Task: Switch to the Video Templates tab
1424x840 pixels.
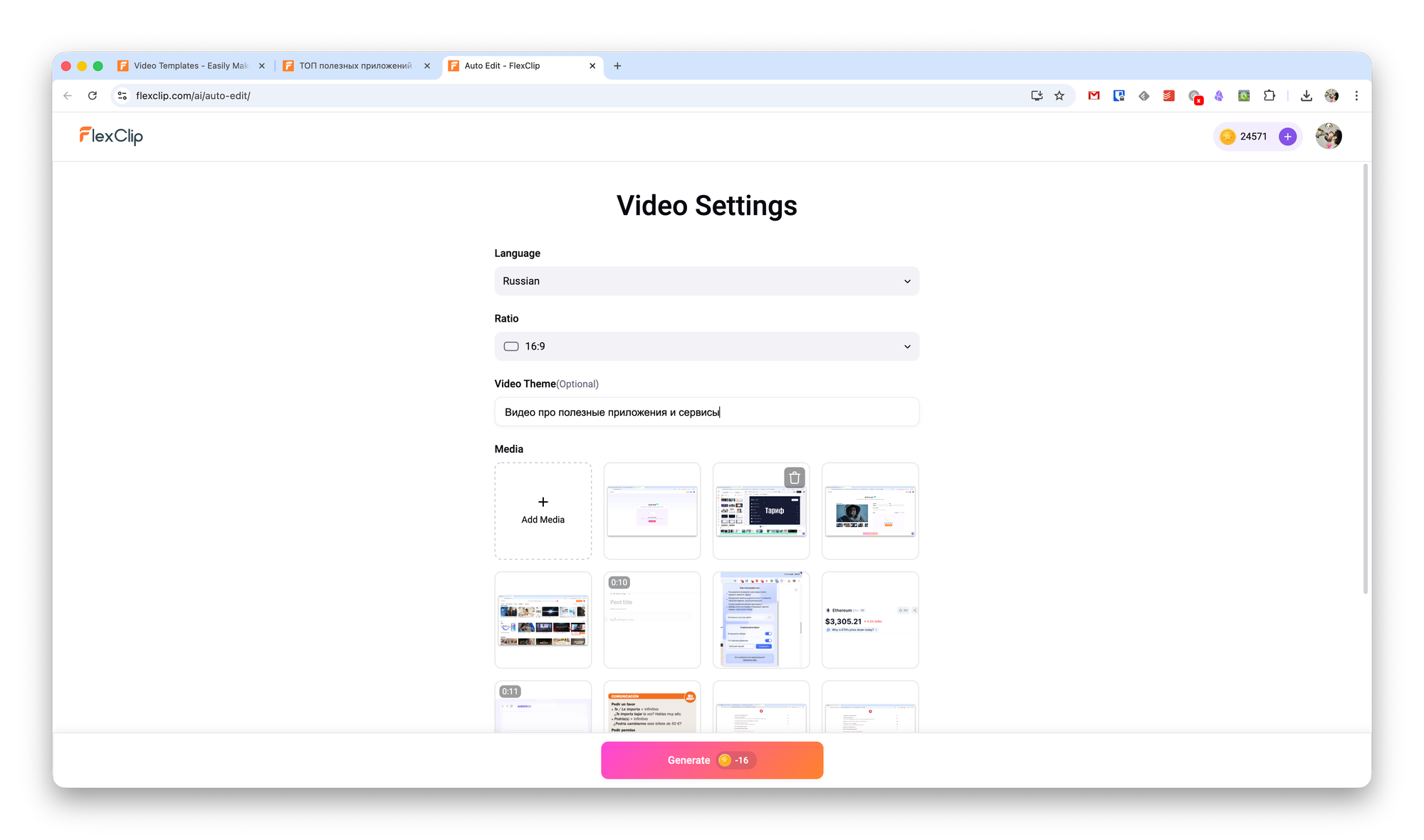Action: (x=191, y=65)
